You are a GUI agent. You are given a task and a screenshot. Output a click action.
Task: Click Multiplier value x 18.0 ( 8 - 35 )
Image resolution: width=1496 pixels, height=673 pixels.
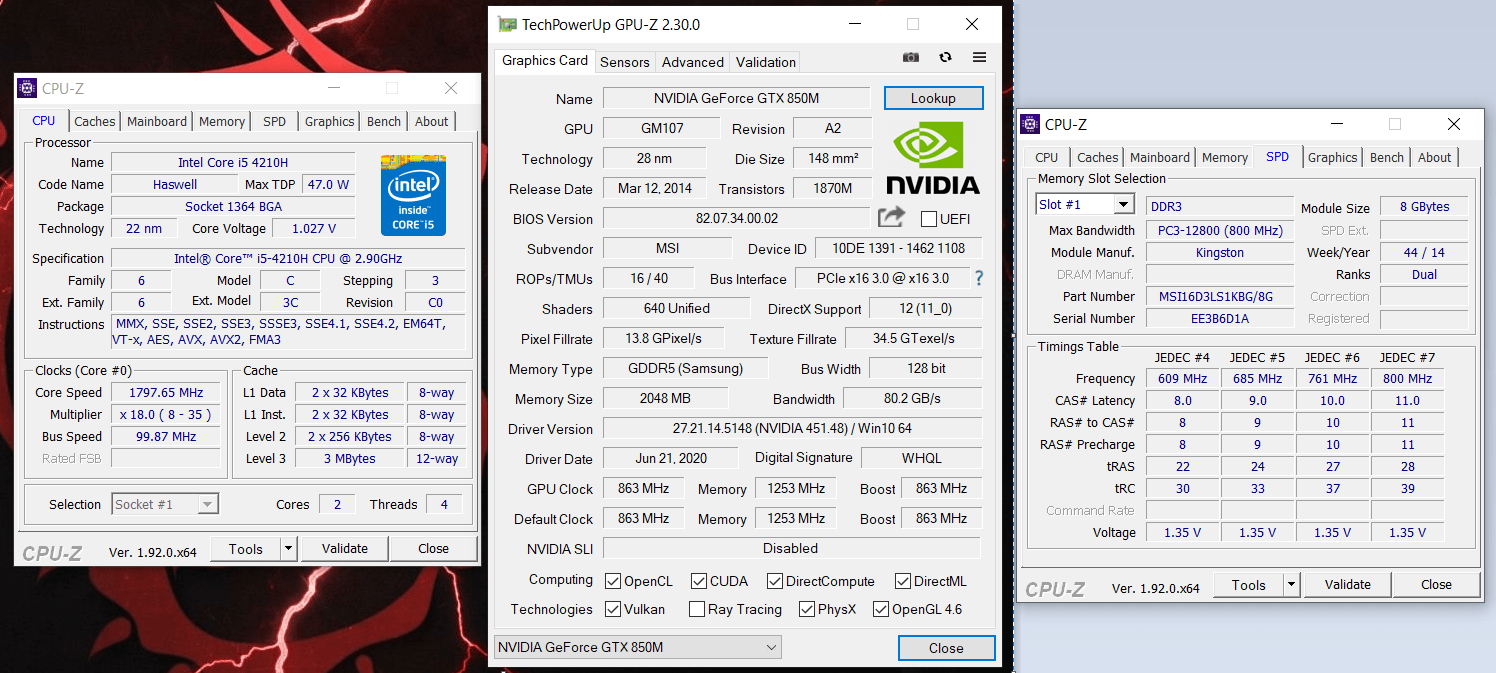(166, 414)
